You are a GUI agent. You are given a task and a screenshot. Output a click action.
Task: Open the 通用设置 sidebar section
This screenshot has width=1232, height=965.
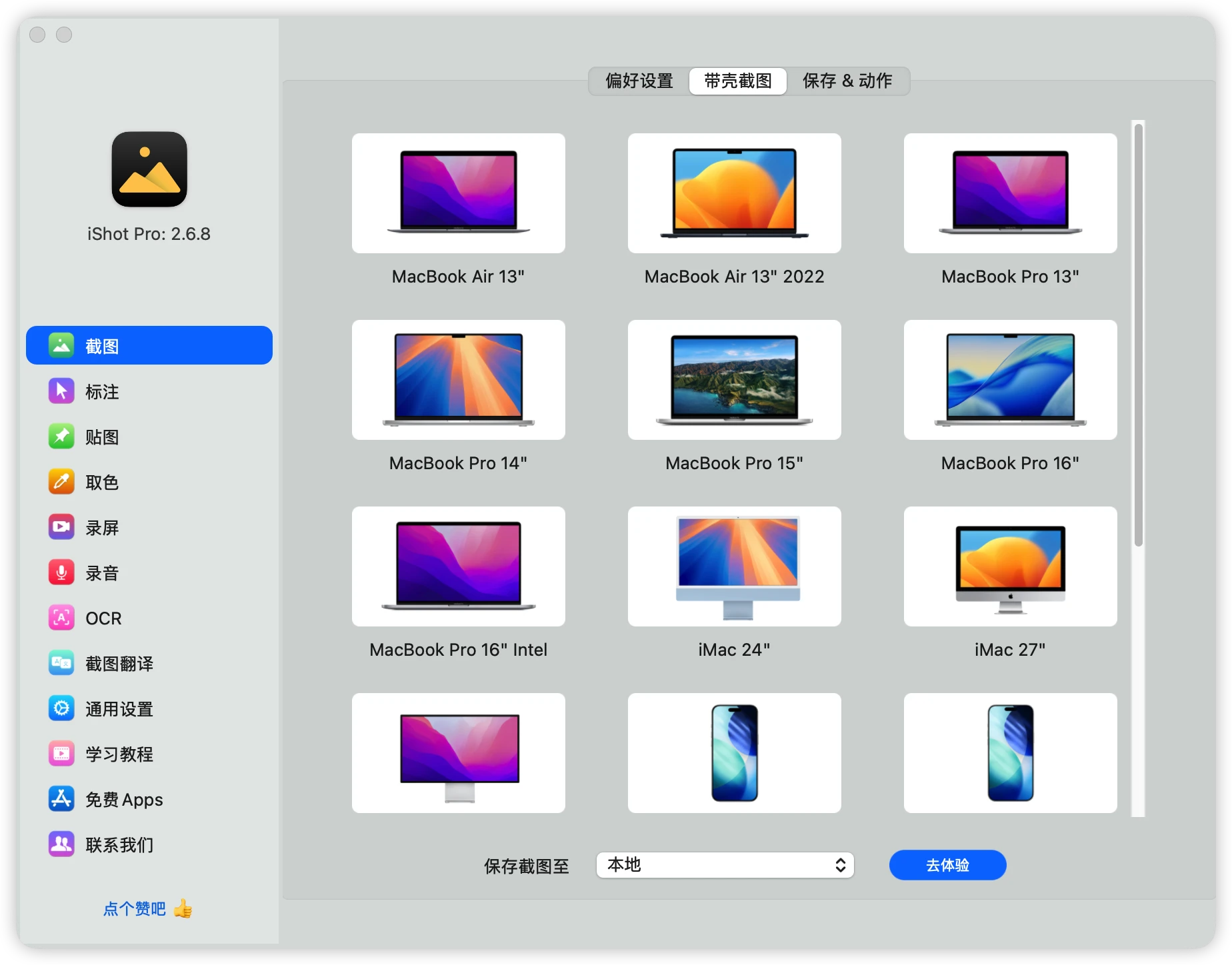149,708
